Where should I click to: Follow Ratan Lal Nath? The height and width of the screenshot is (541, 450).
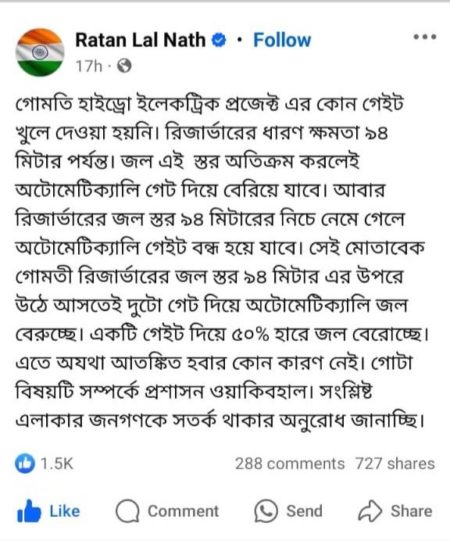point(282,40)
